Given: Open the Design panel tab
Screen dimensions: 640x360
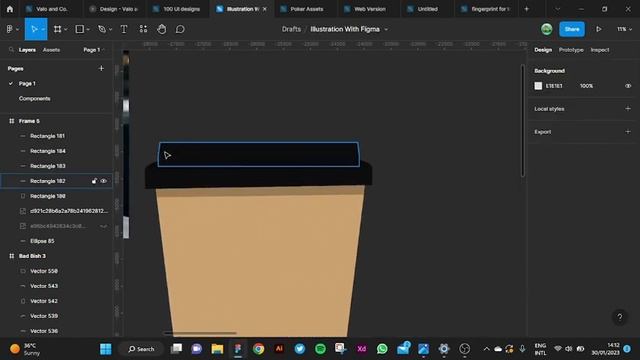Looking at the screenshot, I should 543,50.
